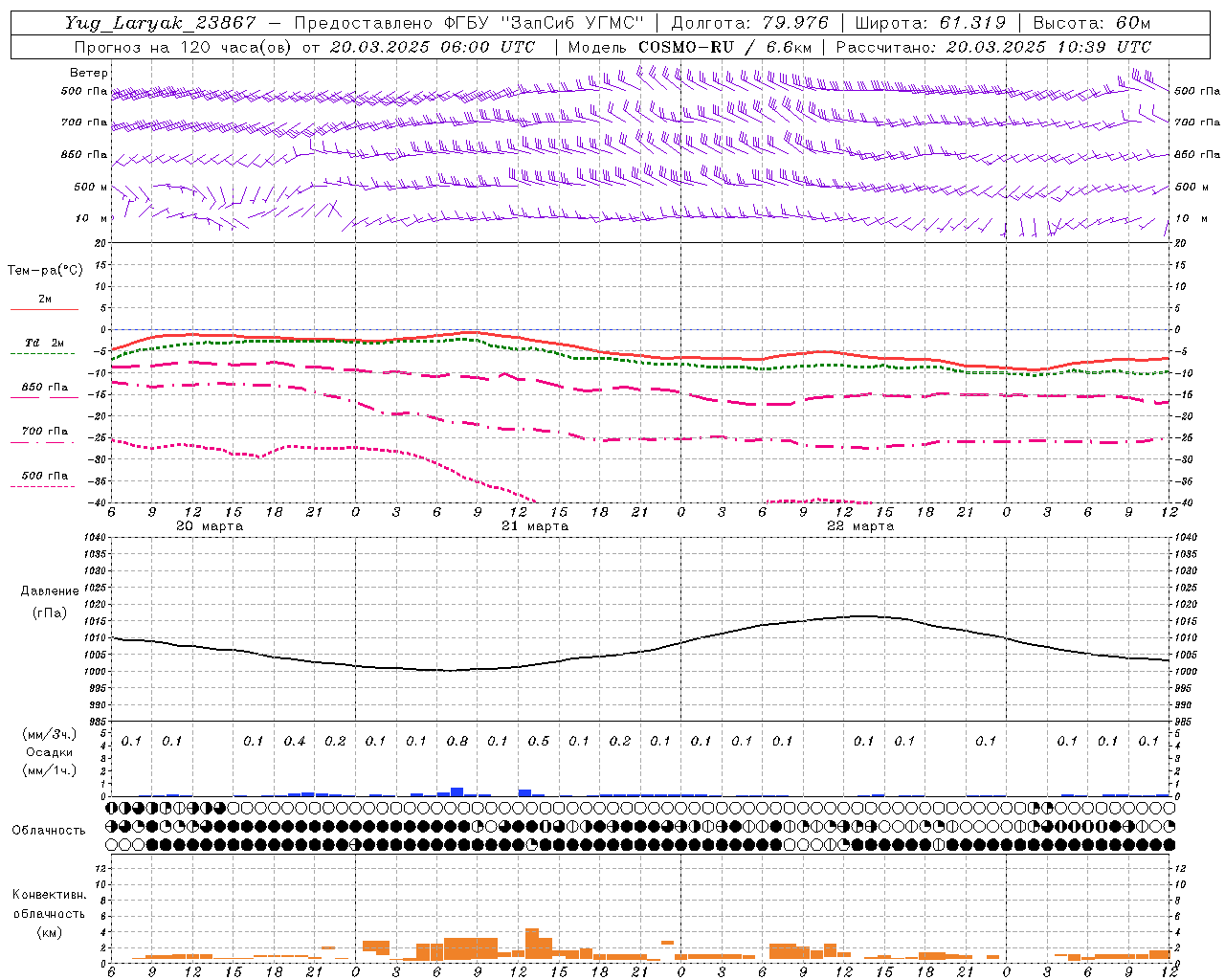The width and height of the screenshot is (1225, 980).
Task: Click the 'Ветер' panel label
Action: (89, 73)
